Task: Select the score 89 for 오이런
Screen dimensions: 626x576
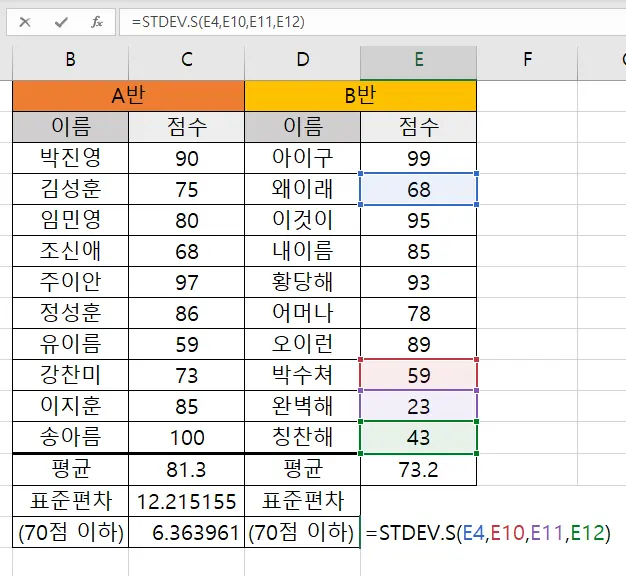Action: (418, 344)
